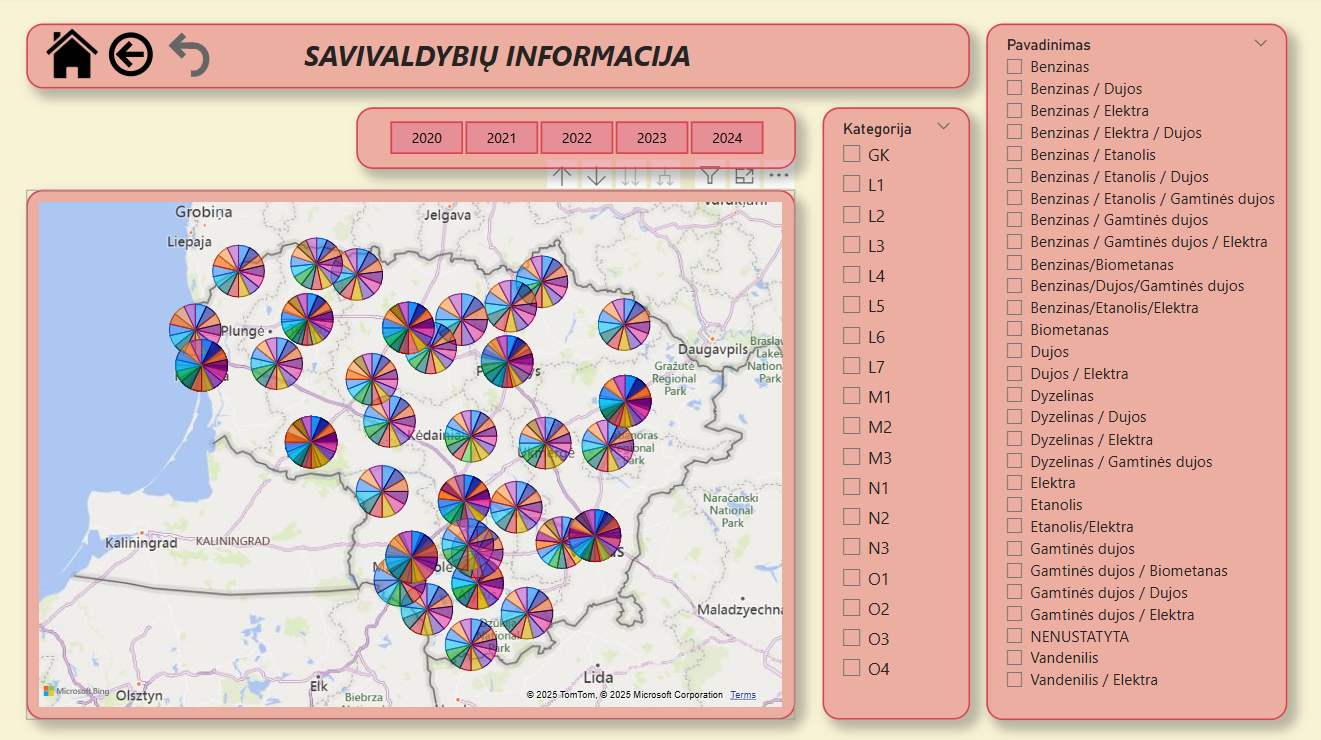Check the M3 category checkbox
Image resolution: width=1321 pixels, height=740 pixels.
[852, 457]
